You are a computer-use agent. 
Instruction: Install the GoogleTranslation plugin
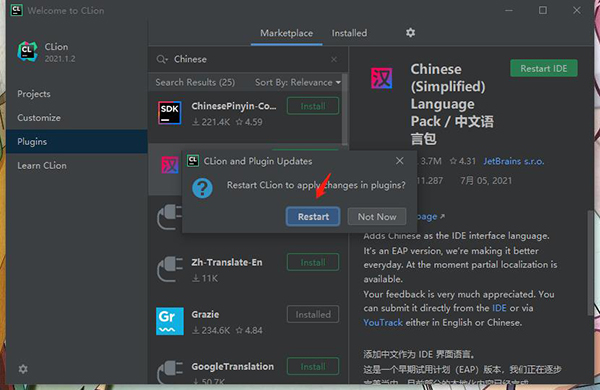pyautogui.click(x=313, y=366)
